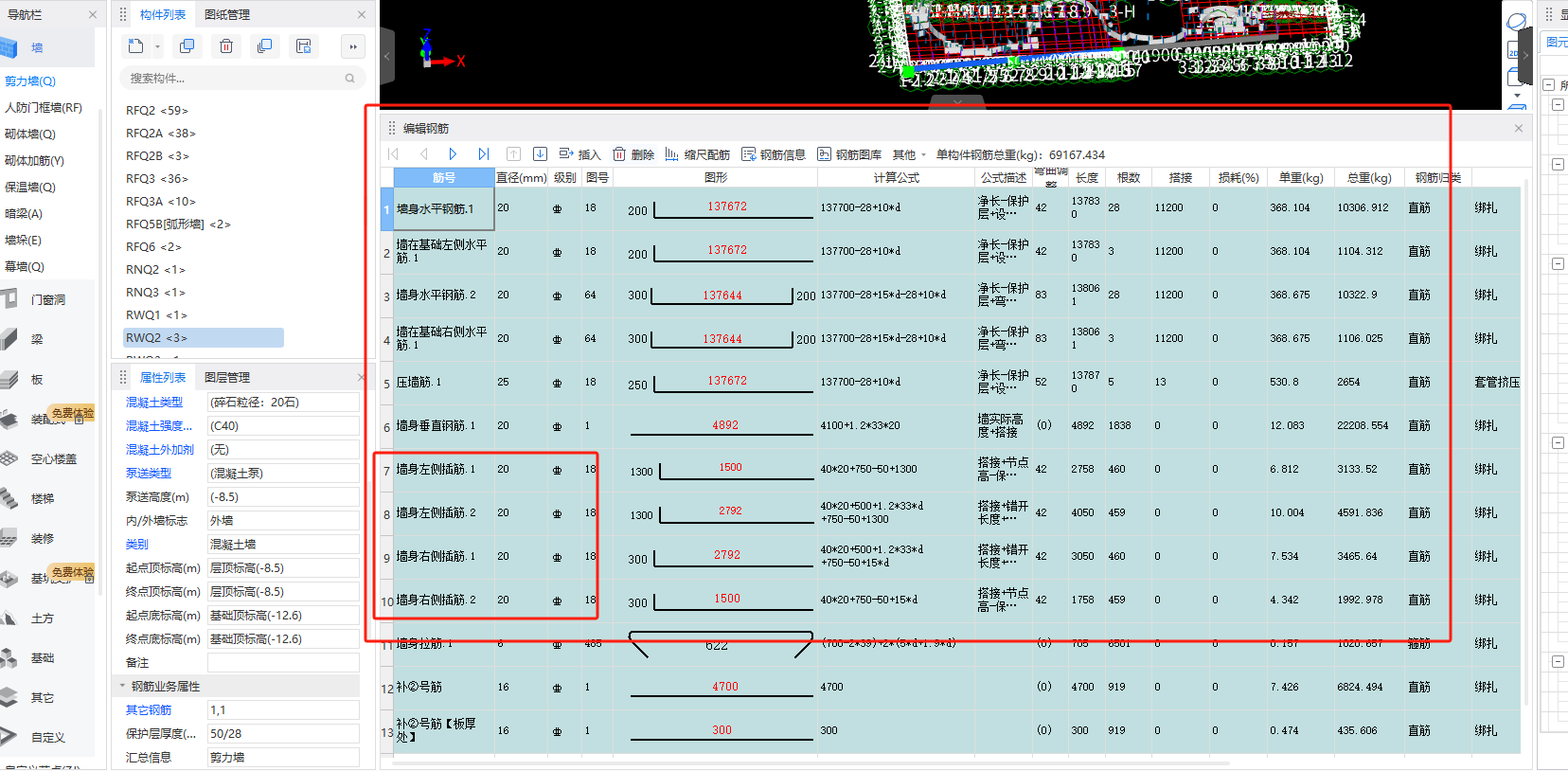The width and height of the screenshot is (1568, 771).
Task: Open the 基础 foundation category
Action: (42, 657)
